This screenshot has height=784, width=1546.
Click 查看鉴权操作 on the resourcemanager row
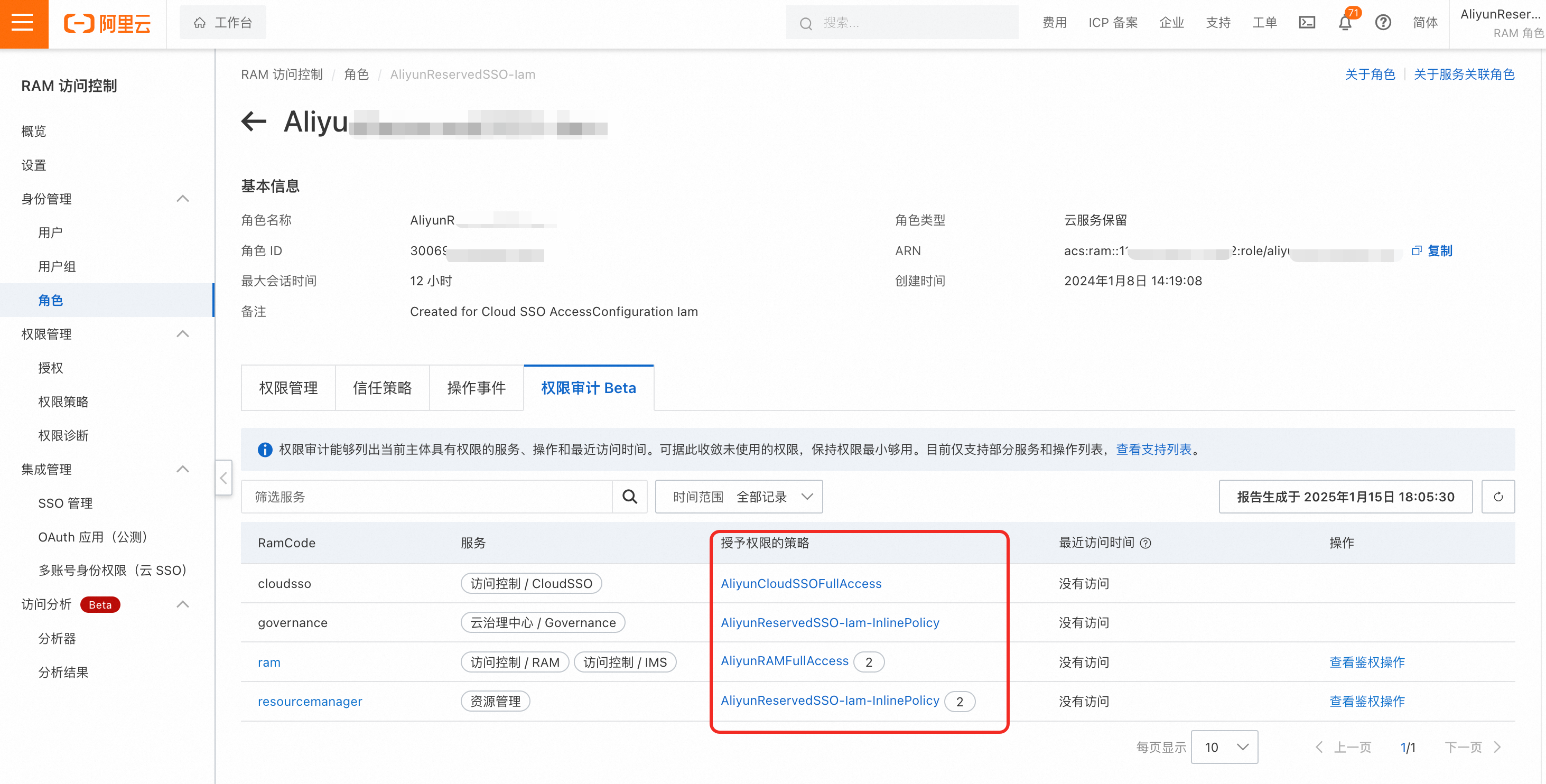pos(1366,701)
